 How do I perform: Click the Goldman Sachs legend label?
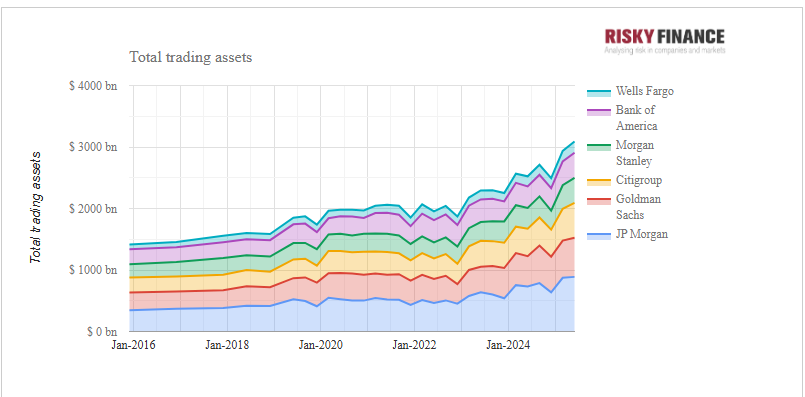point(638,207)
